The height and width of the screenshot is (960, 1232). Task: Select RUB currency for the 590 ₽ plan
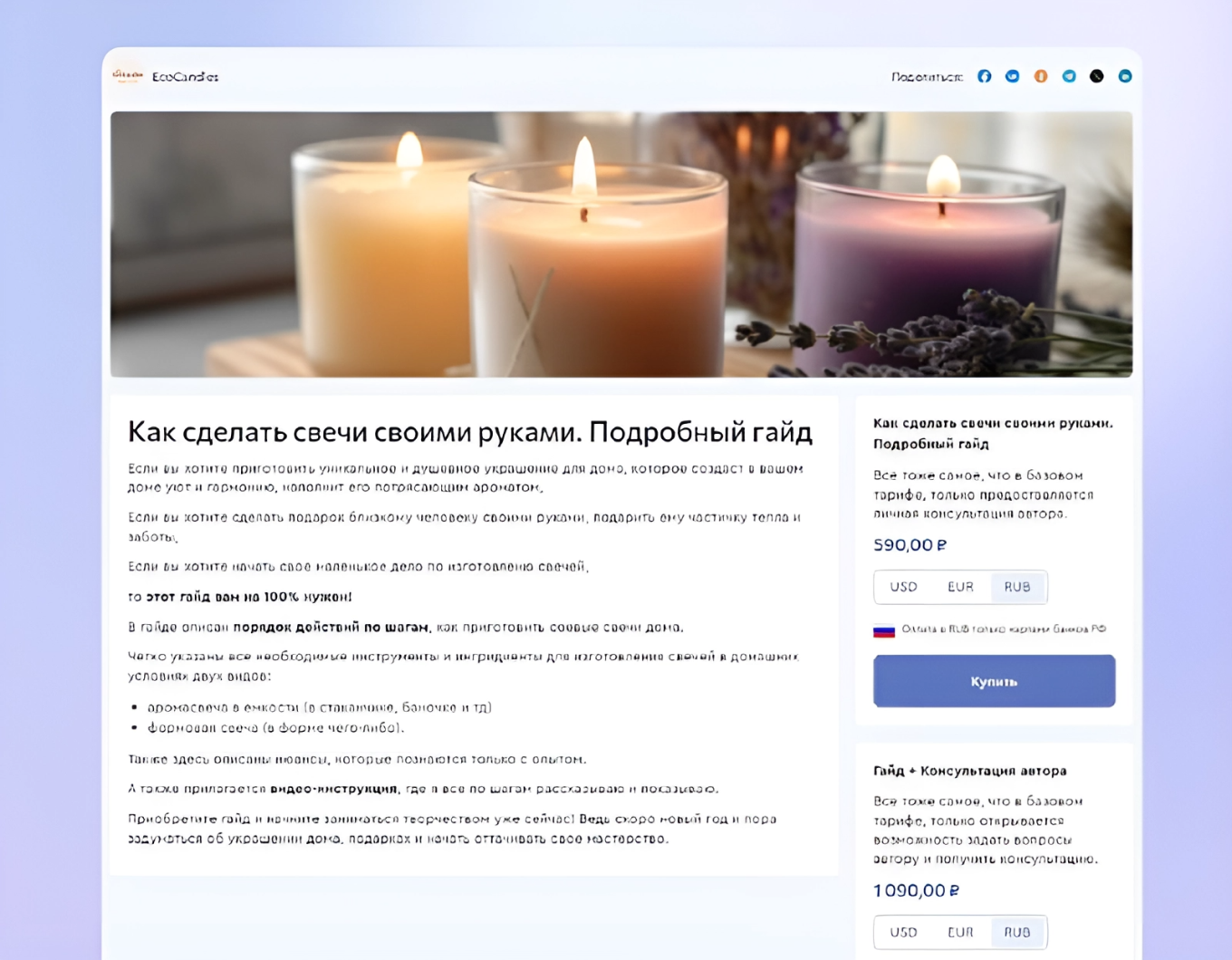(1017, 587)
